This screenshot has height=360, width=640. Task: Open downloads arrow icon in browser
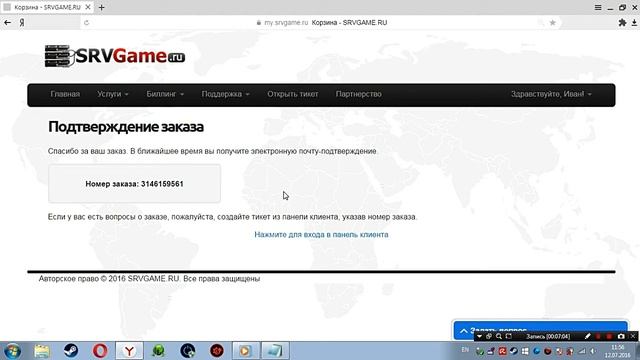pos(634,23)
